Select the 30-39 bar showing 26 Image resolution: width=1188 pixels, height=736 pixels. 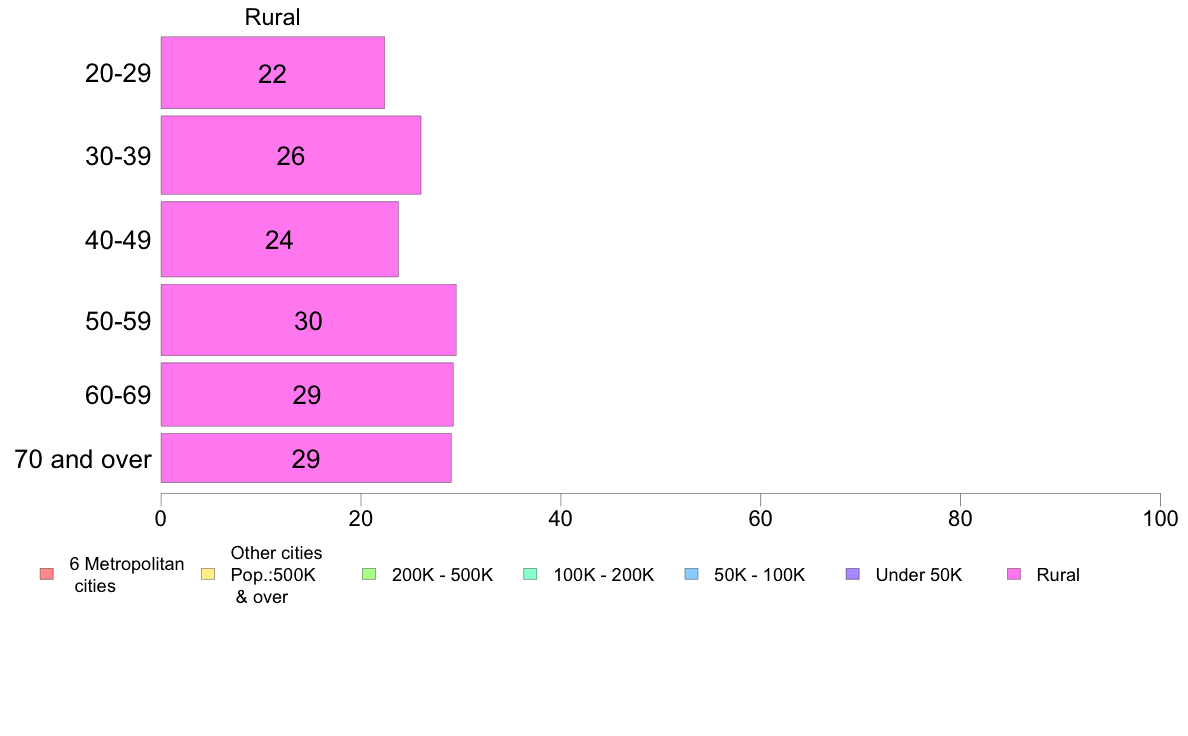291,155
